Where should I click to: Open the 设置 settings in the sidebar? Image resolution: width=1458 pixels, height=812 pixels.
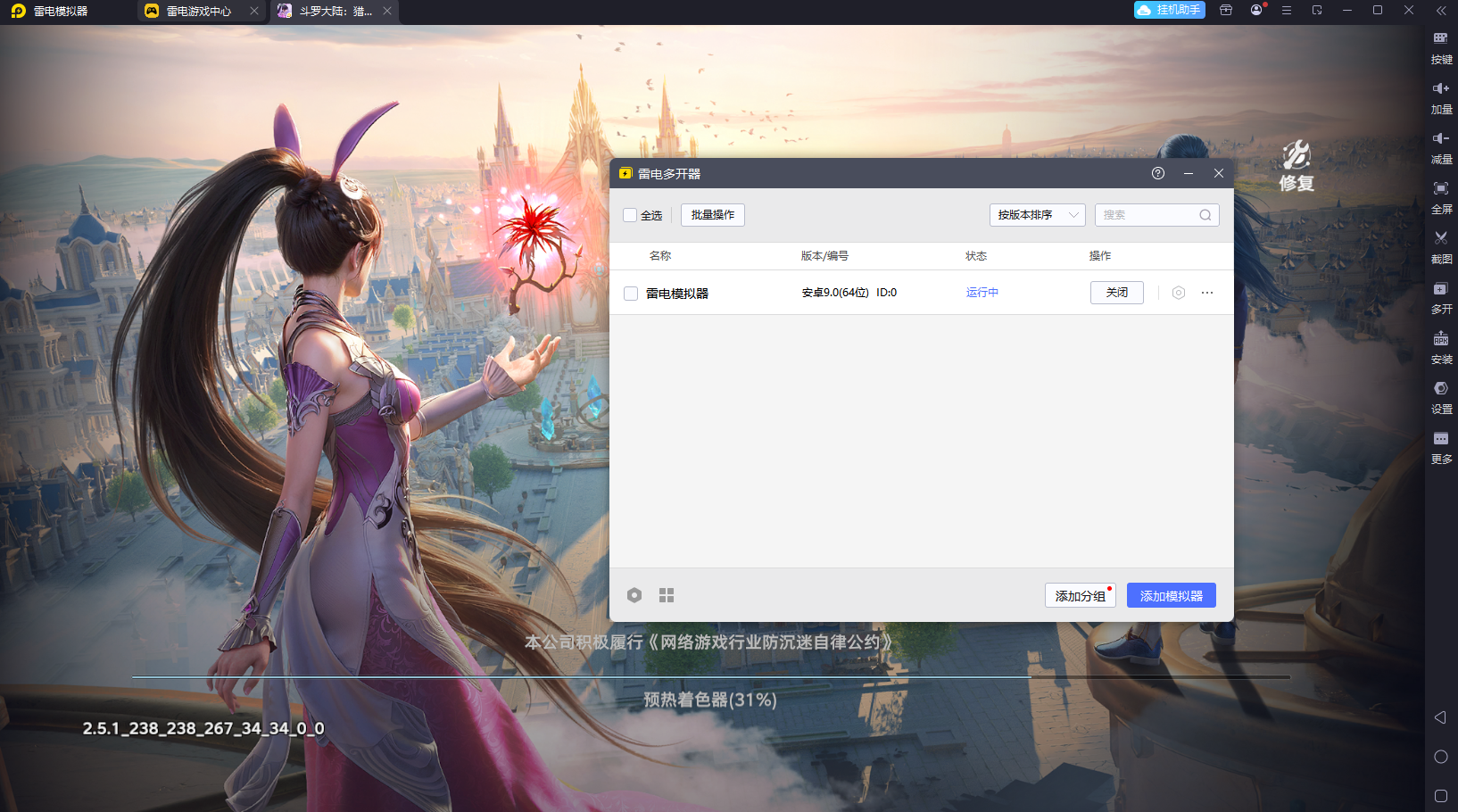coord(1441,398)
